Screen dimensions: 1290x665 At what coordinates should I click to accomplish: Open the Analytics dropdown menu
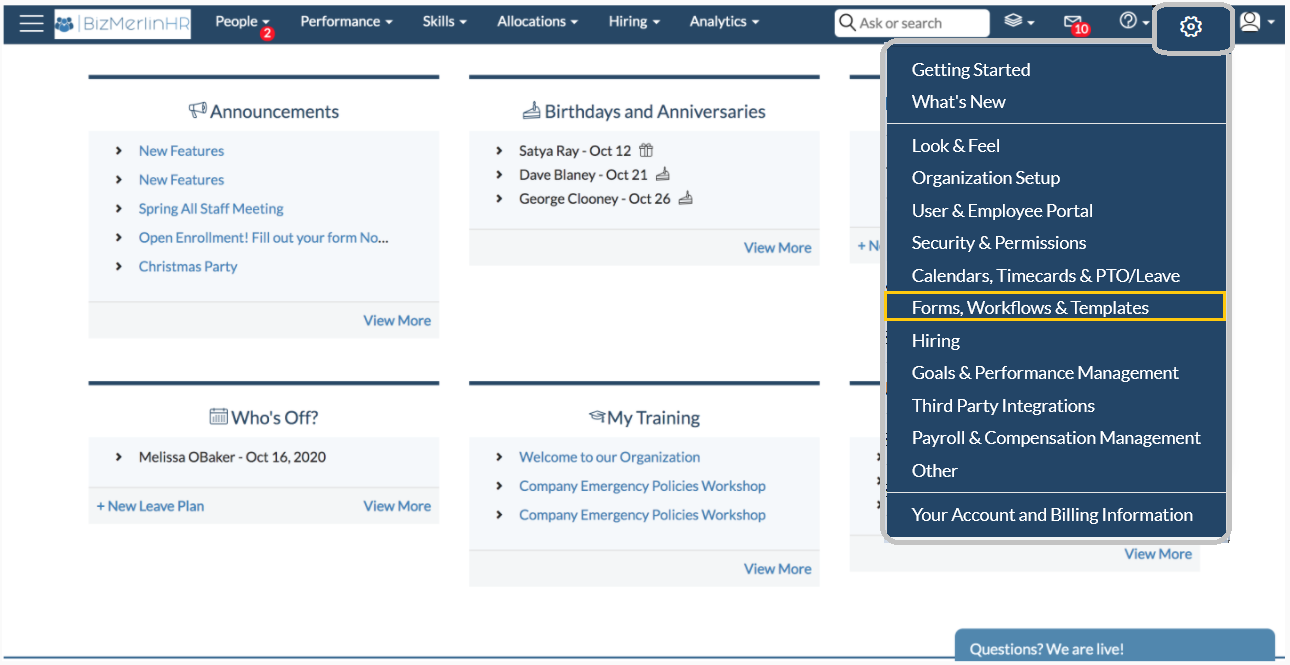tap(724, 21)
